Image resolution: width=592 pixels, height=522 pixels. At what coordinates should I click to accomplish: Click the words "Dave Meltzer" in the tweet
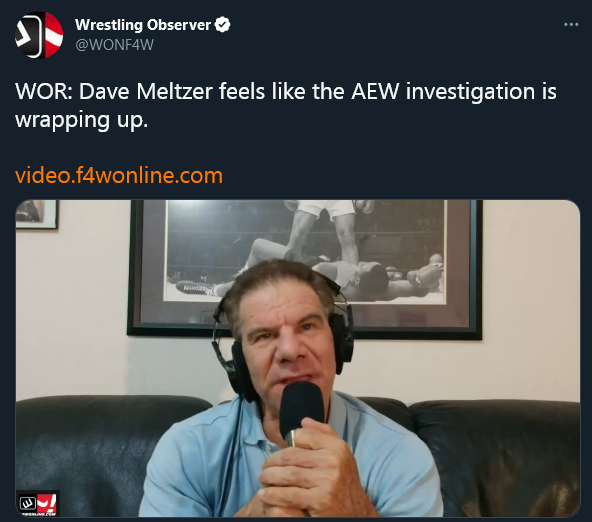146,92
